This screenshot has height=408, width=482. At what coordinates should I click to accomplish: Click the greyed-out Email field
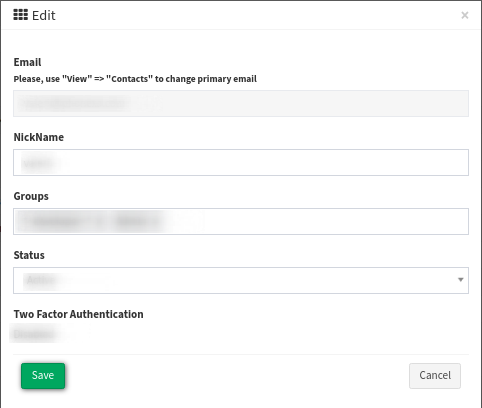coord(241,103)
